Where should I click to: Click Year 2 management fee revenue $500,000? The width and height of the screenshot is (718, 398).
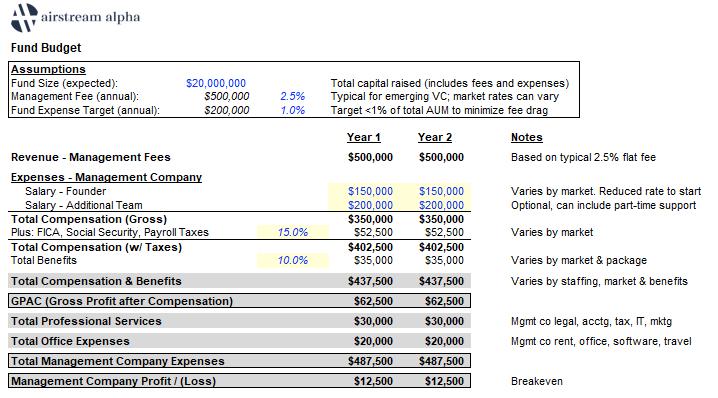click(441, 158)
